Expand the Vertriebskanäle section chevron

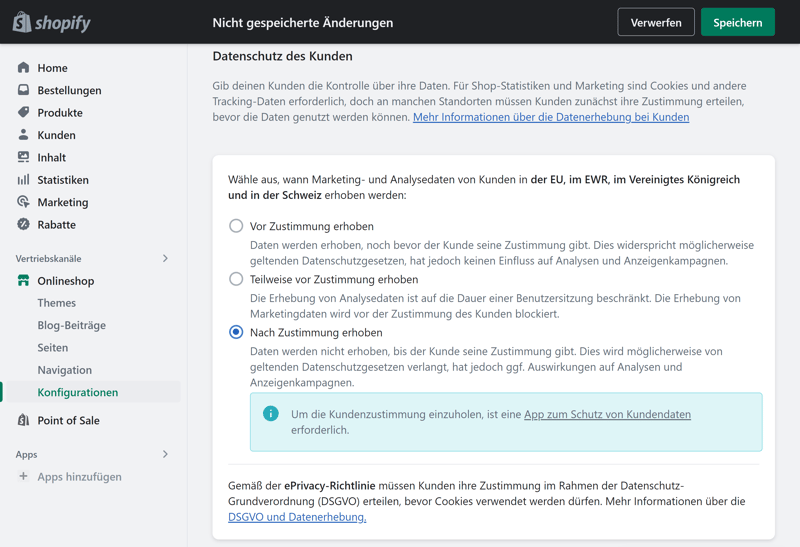click(165, 259)
